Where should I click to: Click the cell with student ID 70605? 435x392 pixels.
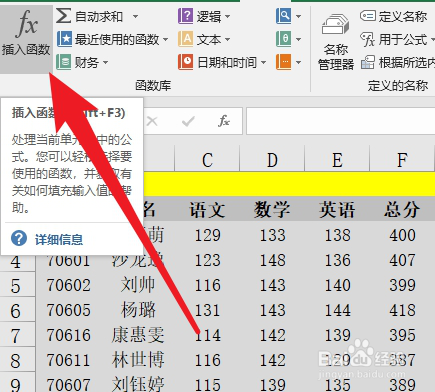[69, 310]
